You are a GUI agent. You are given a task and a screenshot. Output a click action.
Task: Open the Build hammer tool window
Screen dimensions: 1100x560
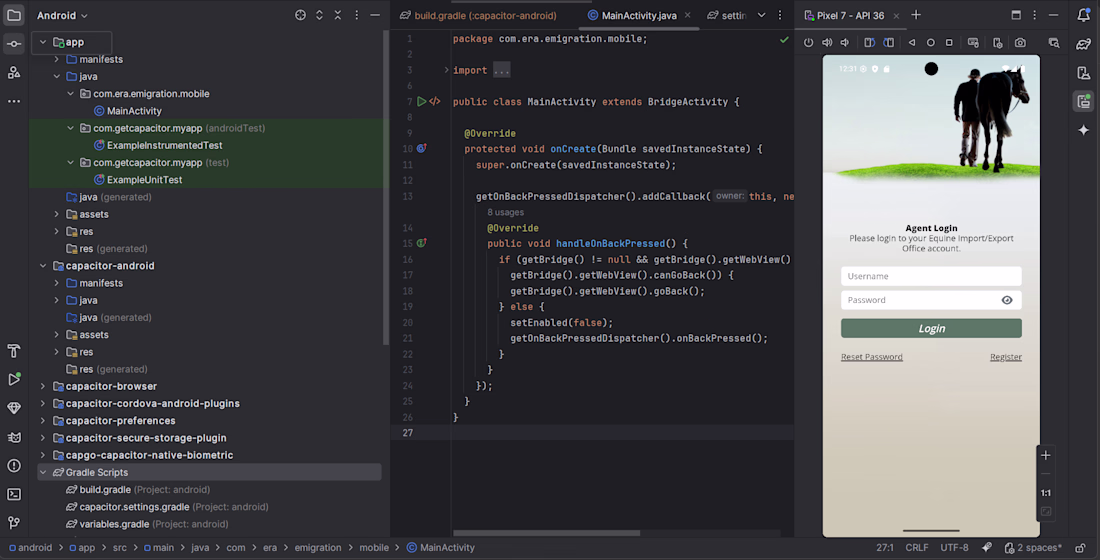[x=14, y=350]
